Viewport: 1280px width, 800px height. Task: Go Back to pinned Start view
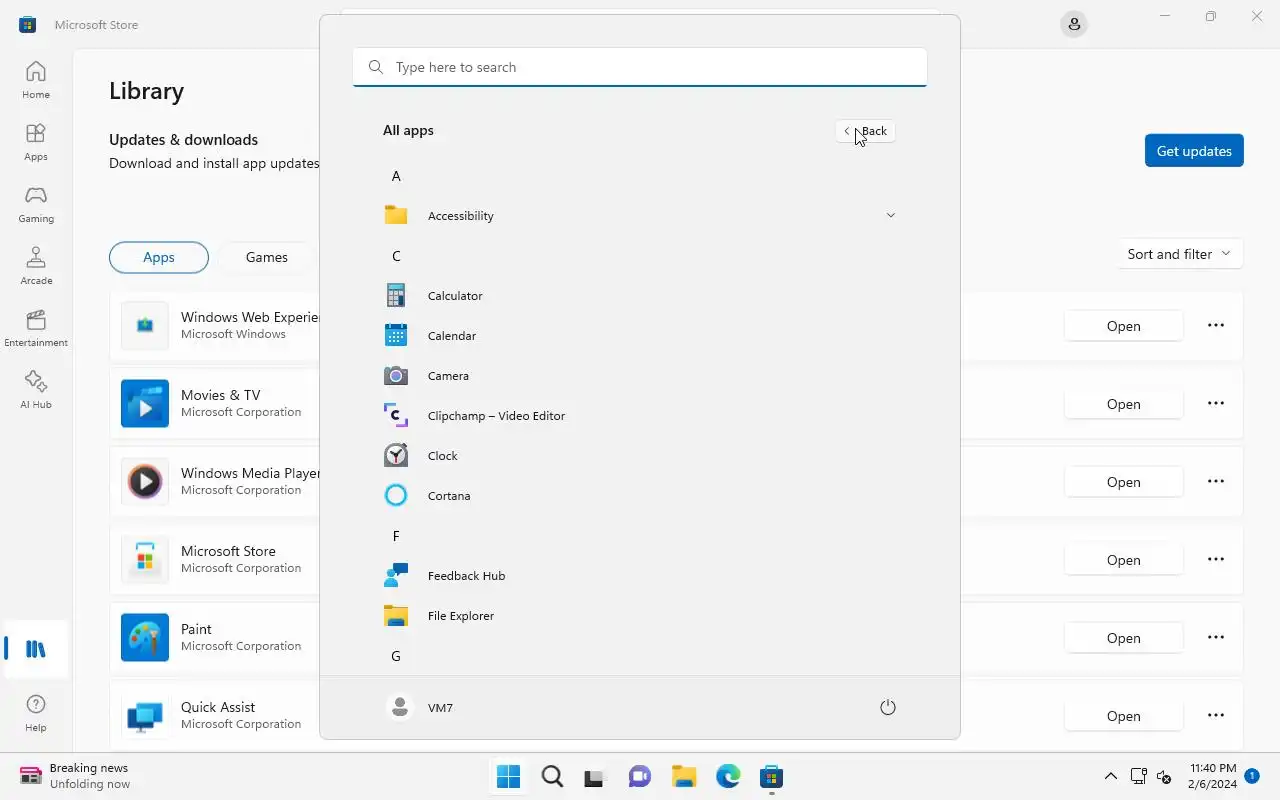click(x=865, y=131)
